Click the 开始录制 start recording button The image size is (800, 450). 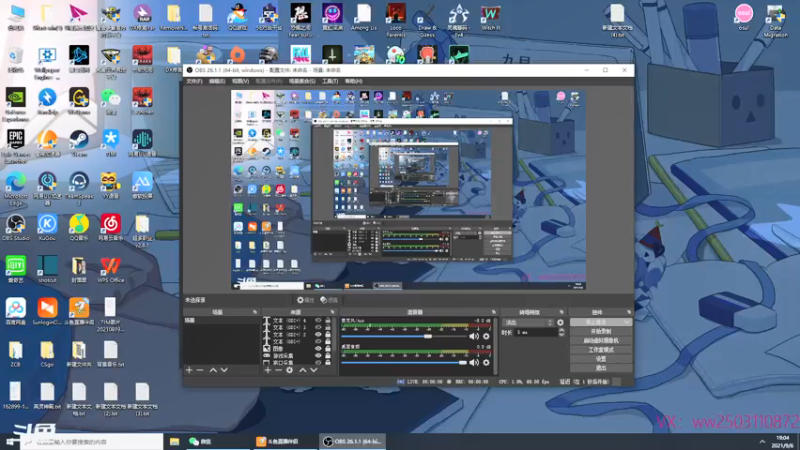[x=601, y=332]
